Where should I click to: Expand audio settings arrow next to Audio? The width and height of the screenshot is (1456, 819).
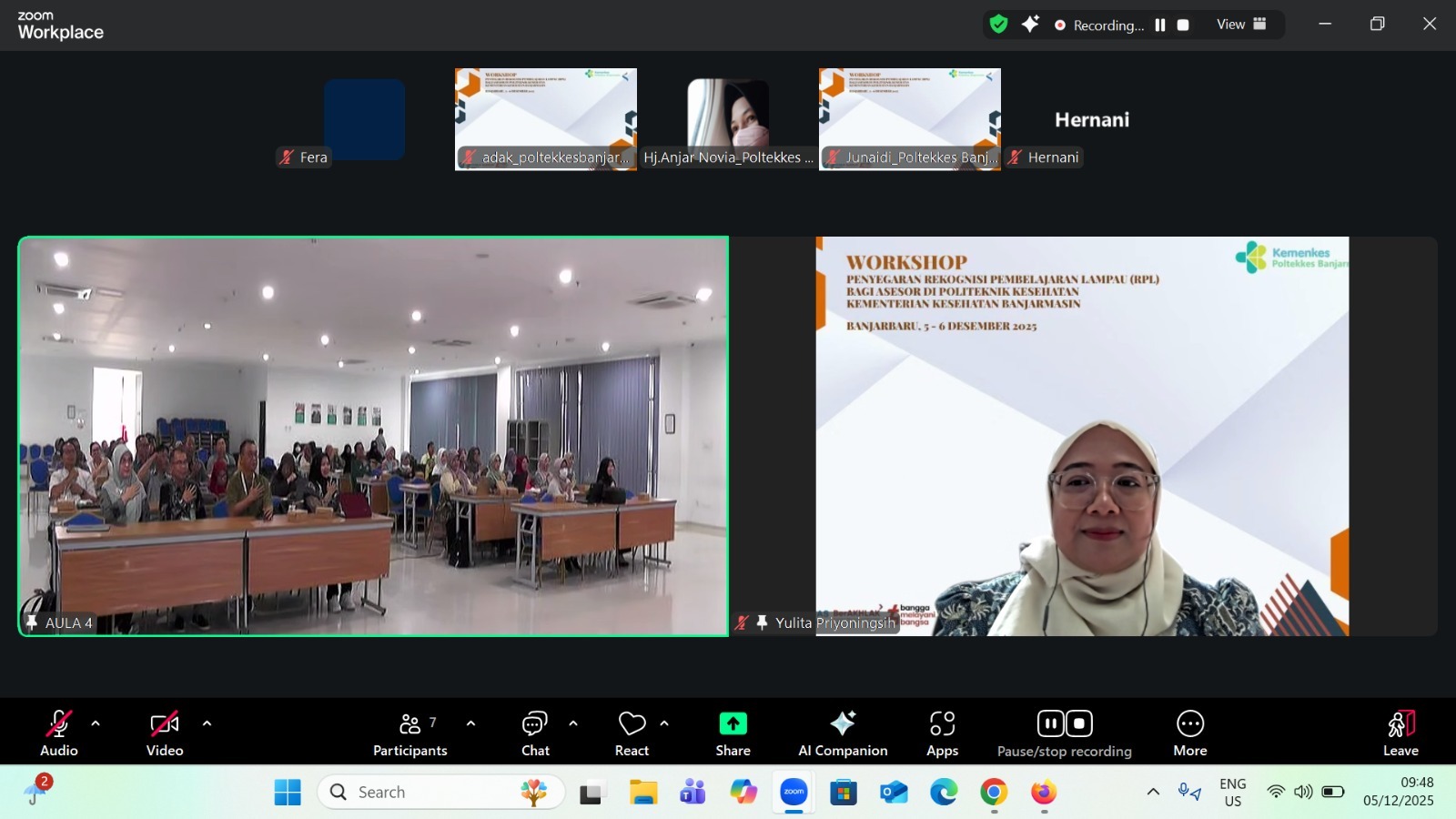96,723
